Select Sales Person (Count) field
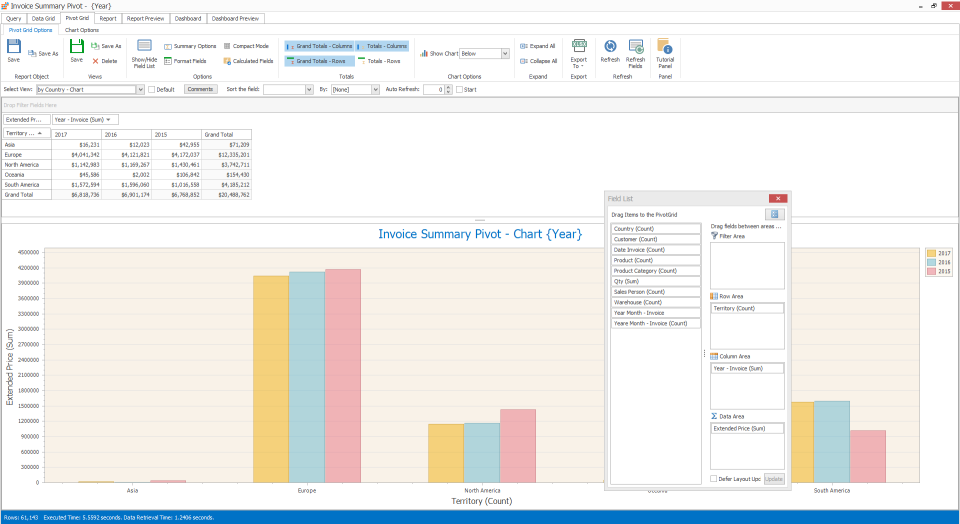Viewport: 960px width, 524px height. (x=656, y=291)
